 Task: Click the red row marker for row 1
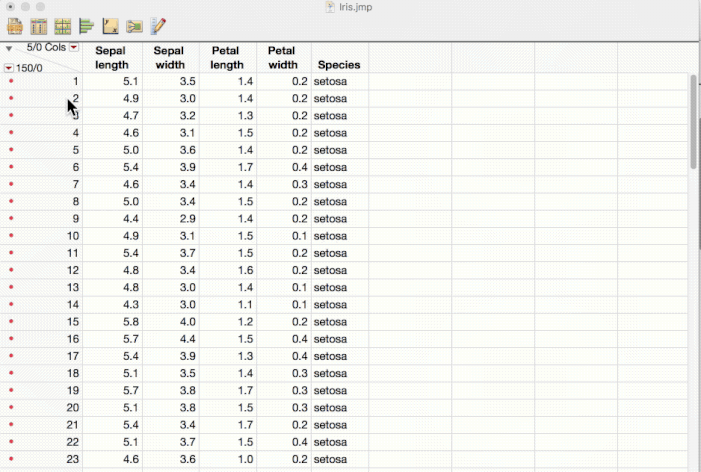pyautogui.click(x=11, y=81)
